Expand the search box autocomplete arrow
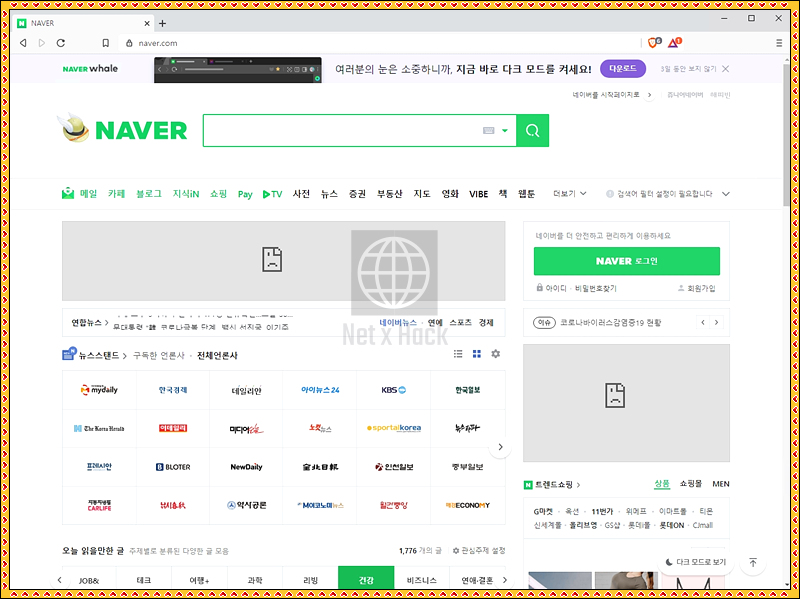800x599 pixels. coord(505,131)
